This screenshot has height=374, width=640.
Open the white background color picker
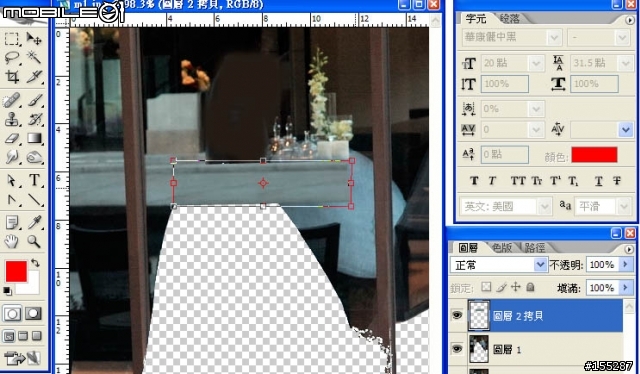pos(33,287)
